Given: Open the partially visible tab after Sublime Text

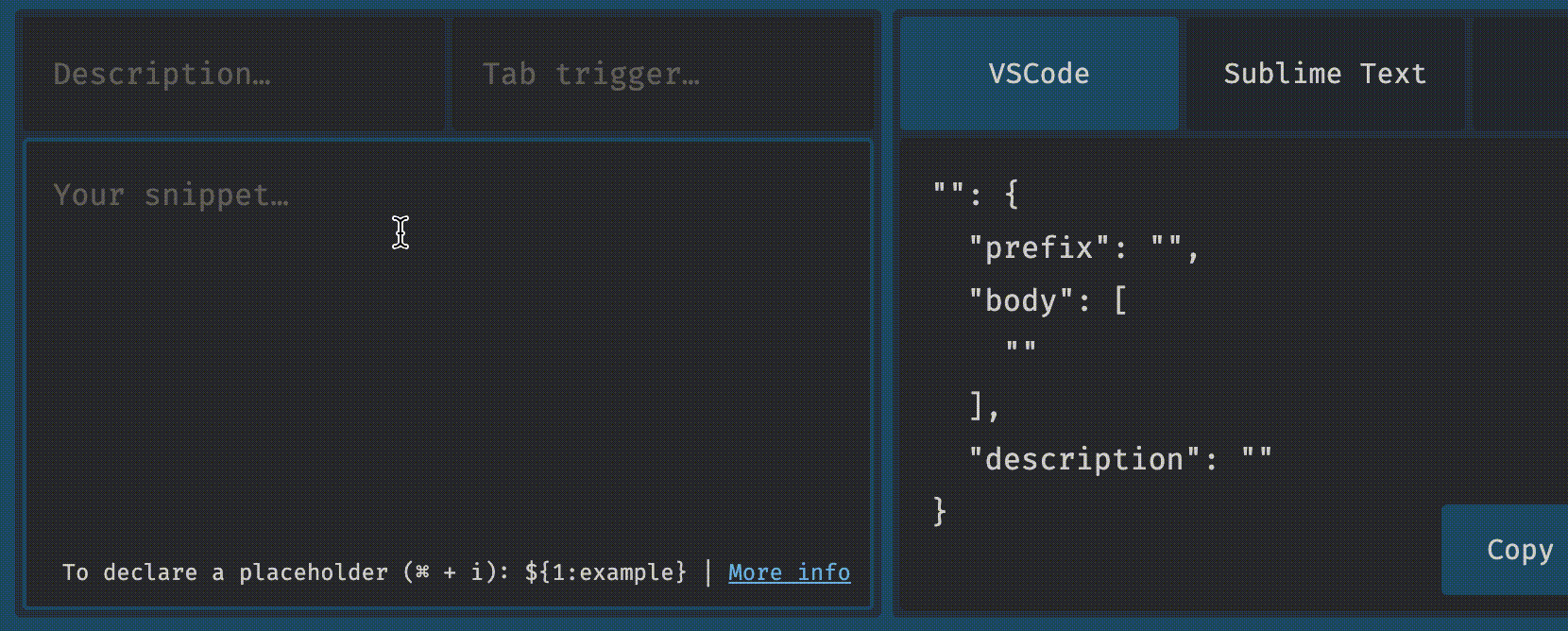Looking at the screenshot, I should click(1521, 74).
